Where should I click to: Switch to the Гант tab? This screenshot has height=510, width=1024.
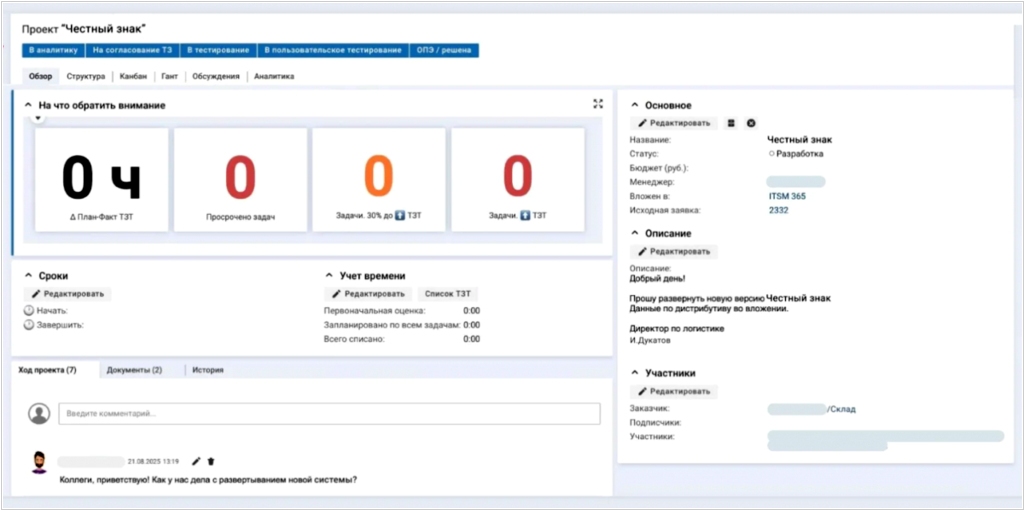point(169,76)
